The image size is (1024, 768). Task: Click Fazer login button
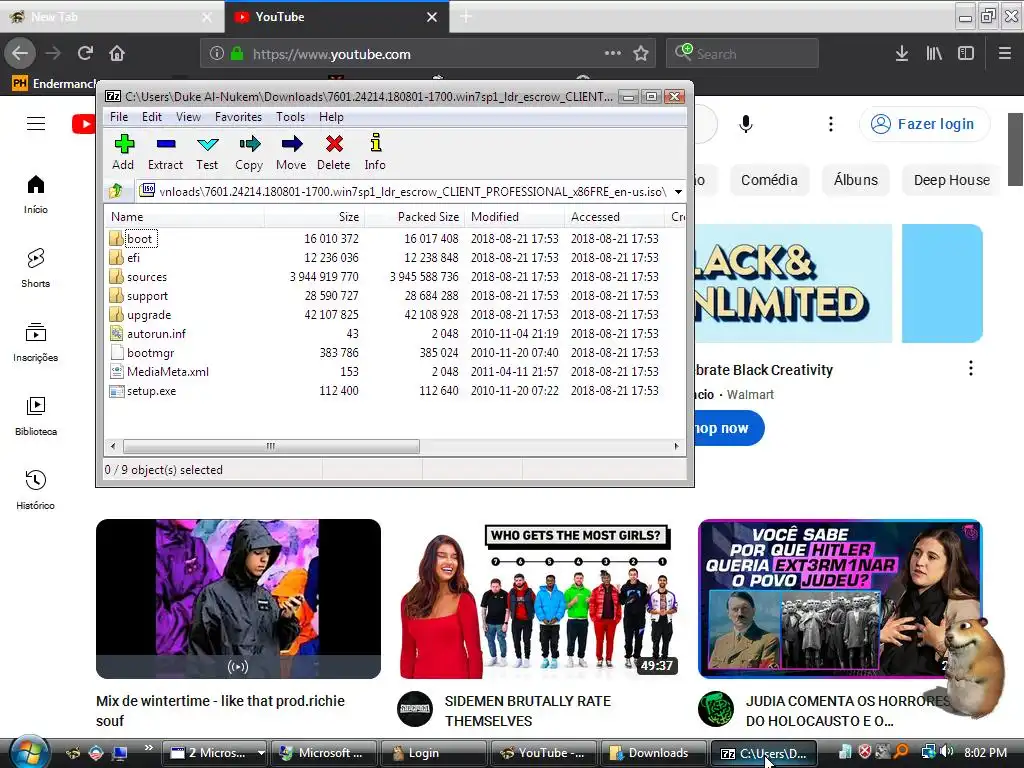pyautogui.click(x=925, y=123)
